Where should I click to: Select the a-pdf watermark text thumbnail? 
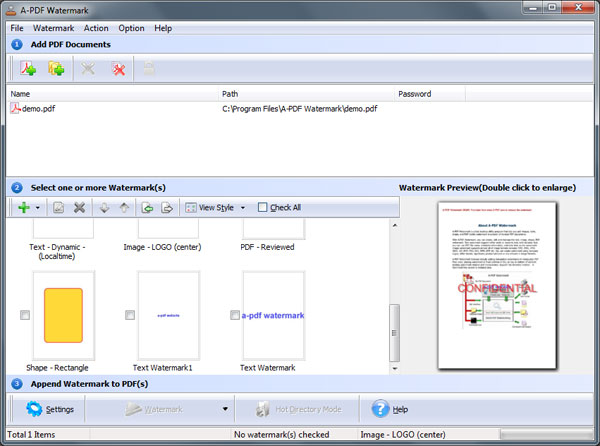(273, 315)
